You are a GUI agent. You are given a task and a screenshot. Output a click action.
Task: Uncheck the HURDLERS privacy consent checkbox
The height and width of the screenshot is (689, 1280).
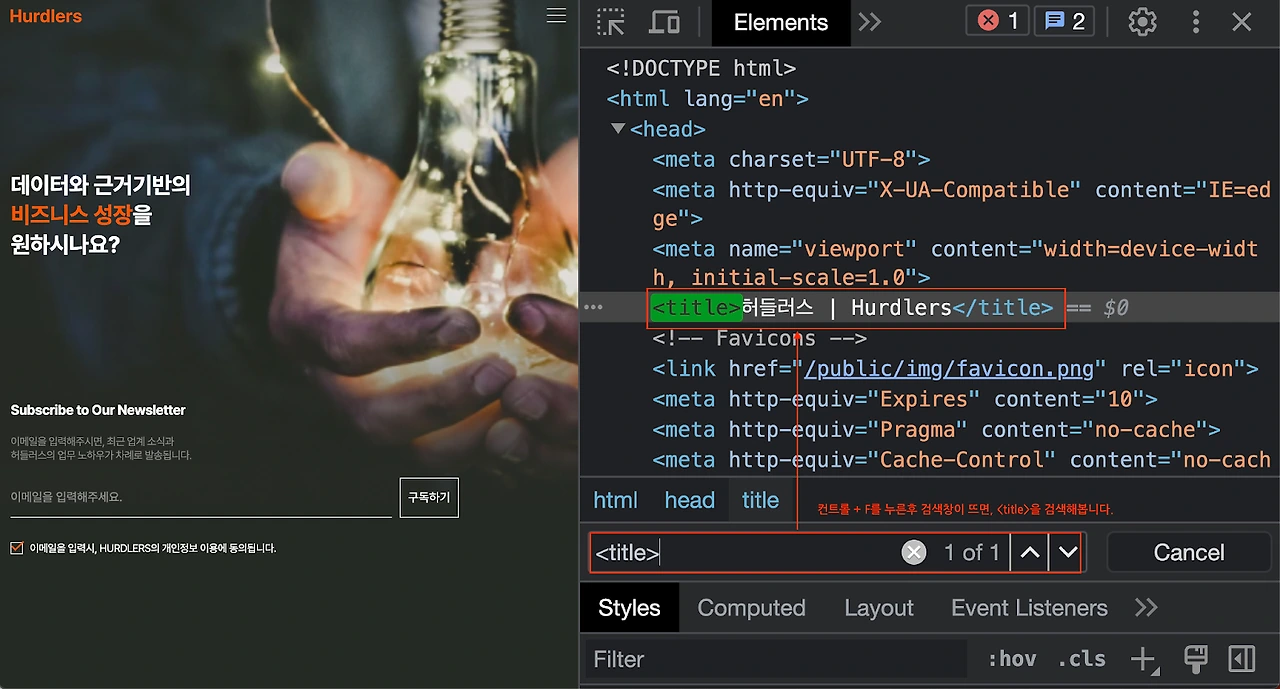tap(16, 548)
